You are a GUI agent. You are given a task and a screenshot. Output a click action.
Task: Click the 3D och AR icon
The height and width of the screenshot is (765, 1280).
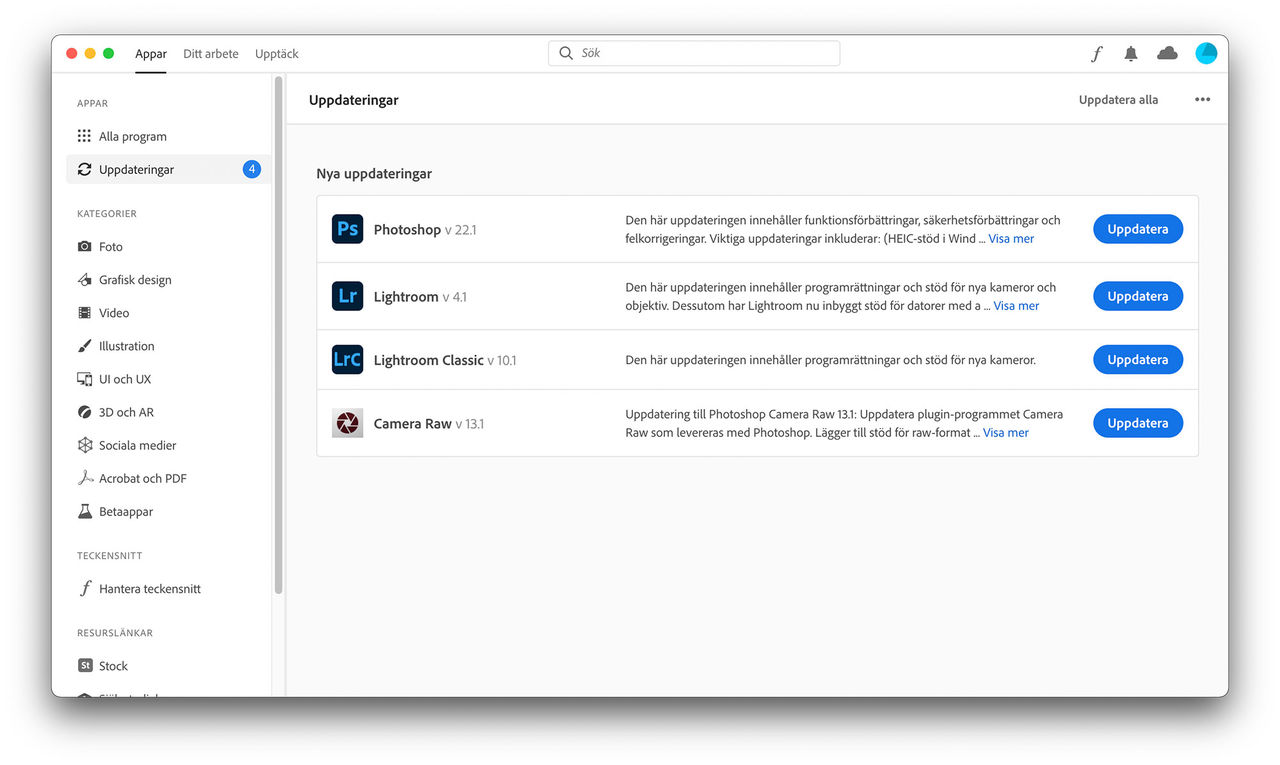pyautogui.click(x=84, y=412)
